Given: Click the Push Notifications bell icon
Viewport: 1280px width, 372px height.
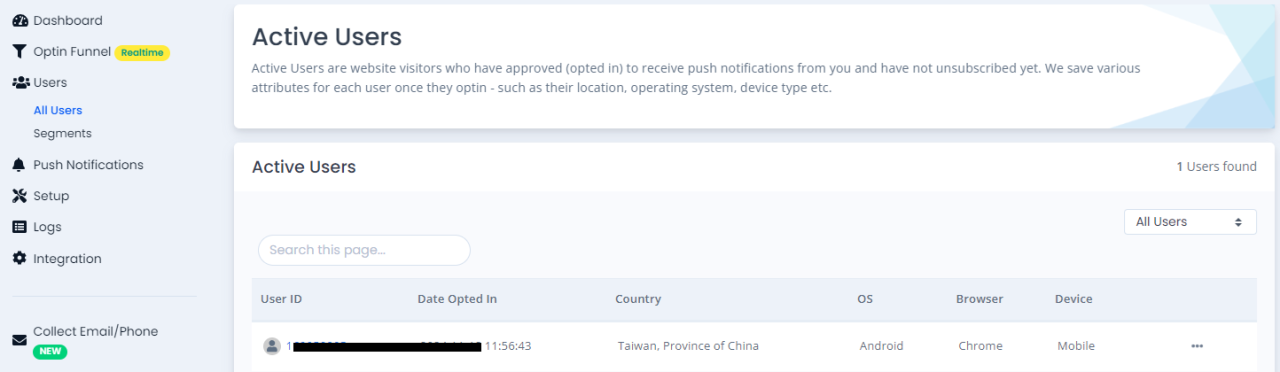Looking at the screenshot, I should (19, 165).
